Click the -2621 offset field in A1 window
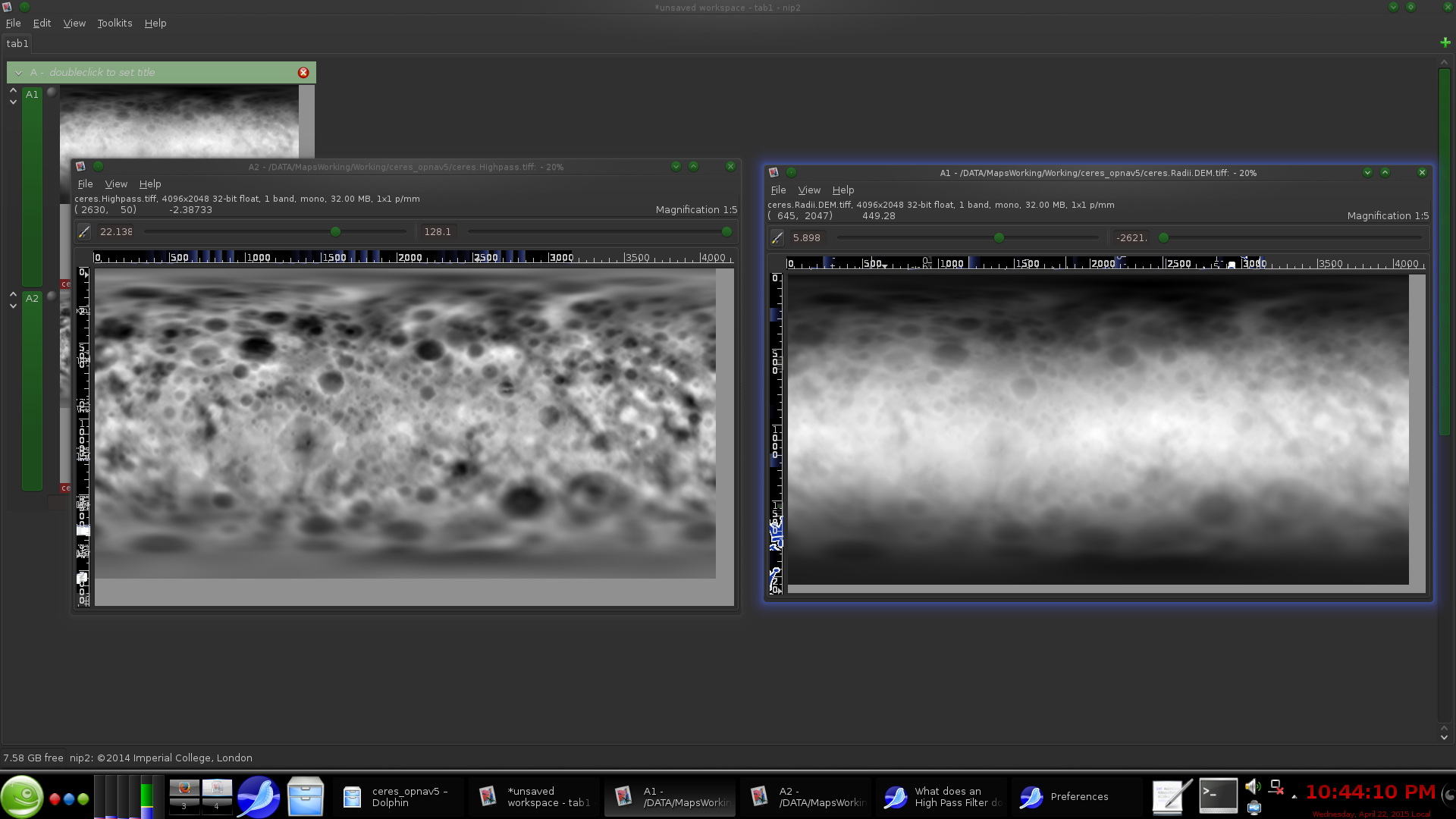 [1131, 238]
